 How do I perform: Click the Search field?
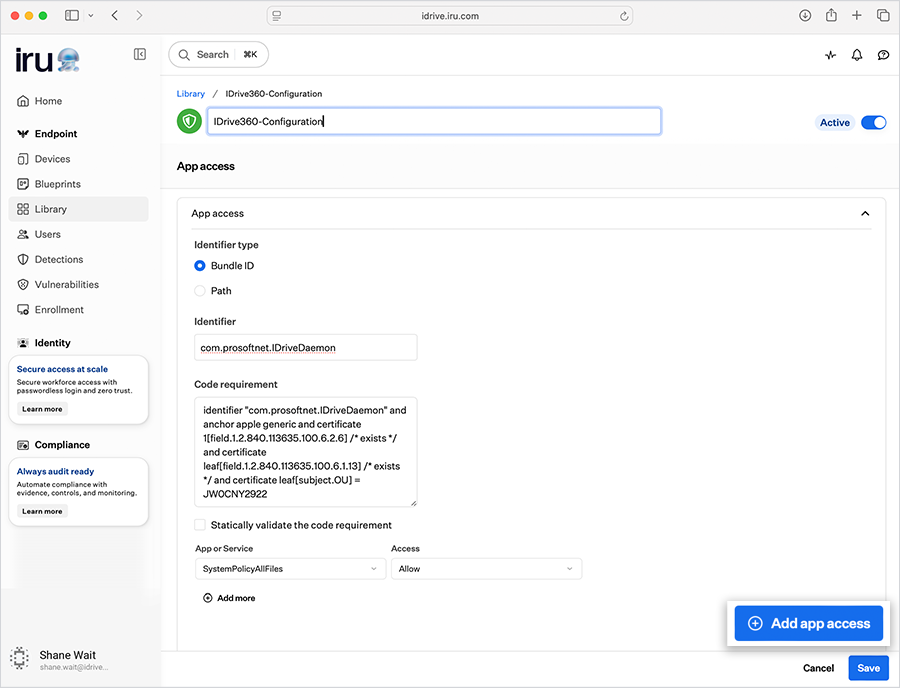click(x=219, y=55)
